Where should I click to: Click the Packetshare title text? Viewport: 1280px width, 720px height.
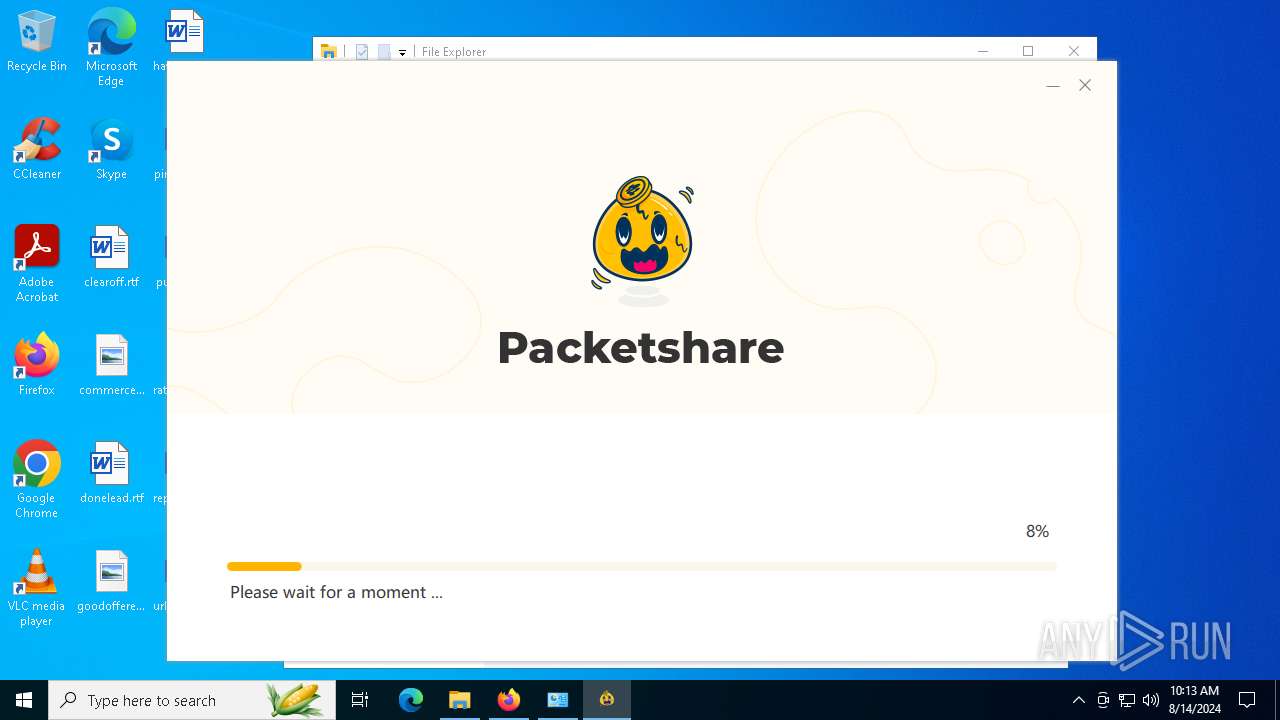641,348
